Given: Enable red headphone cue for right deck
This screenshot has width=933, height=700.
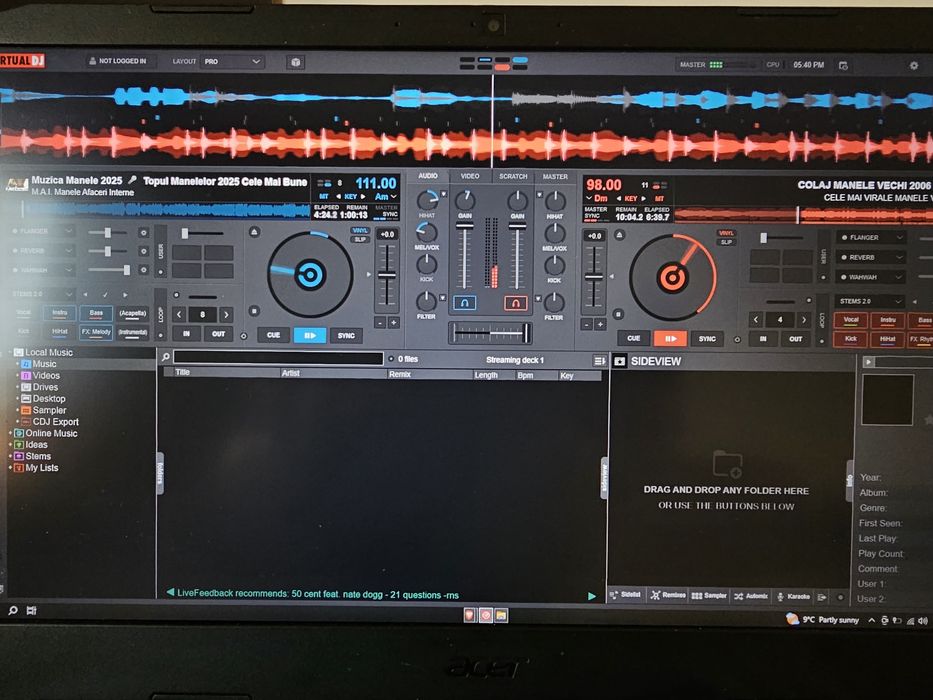Looking at the screenshot, I should click(x=516, y=304).
